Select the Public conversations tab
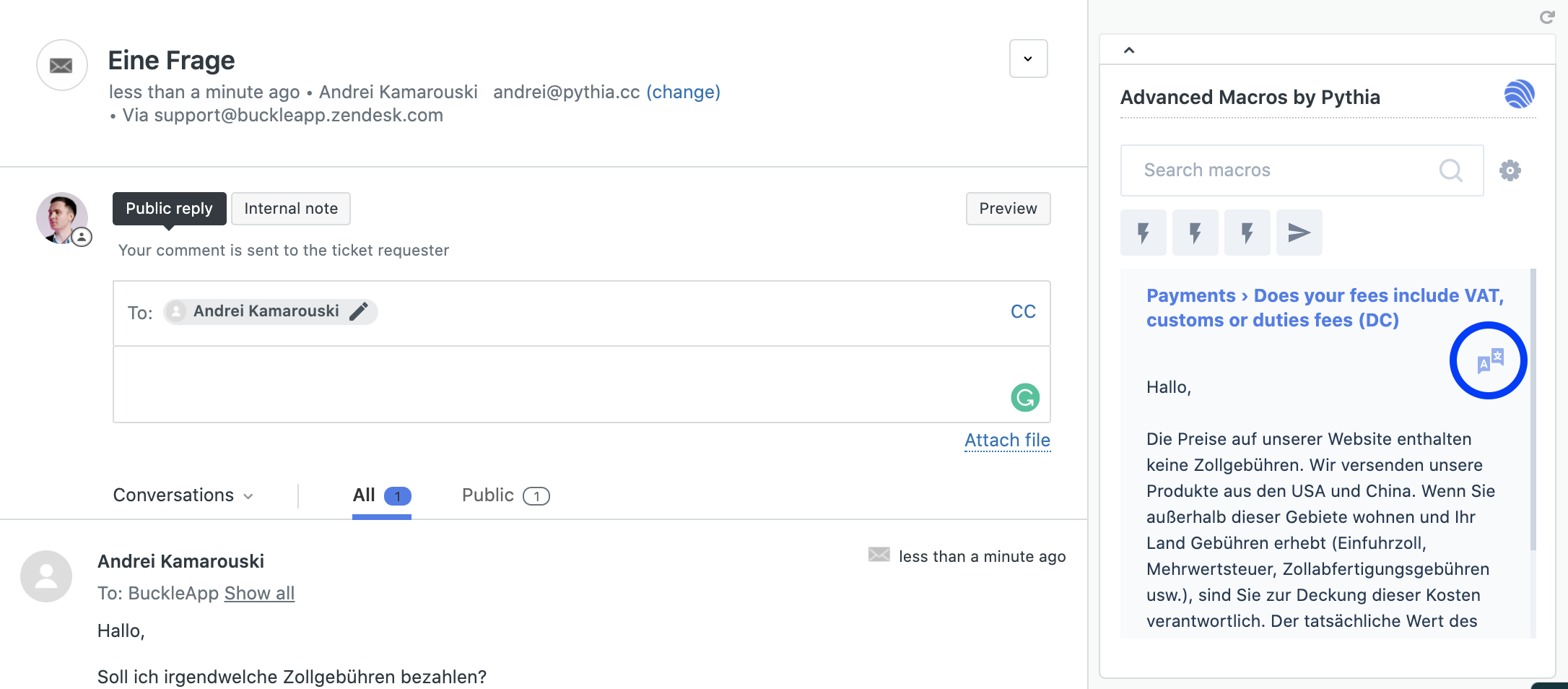The height and width of the screenshot is (689, 1568). tap(505, 495)
